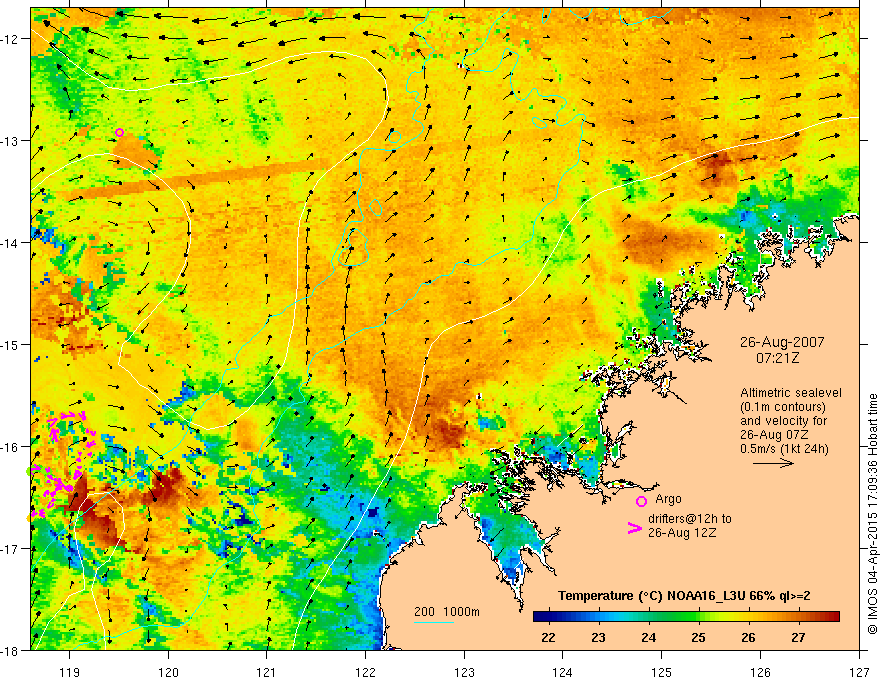Click the latitude label '-13'

[x=11, y=141]
